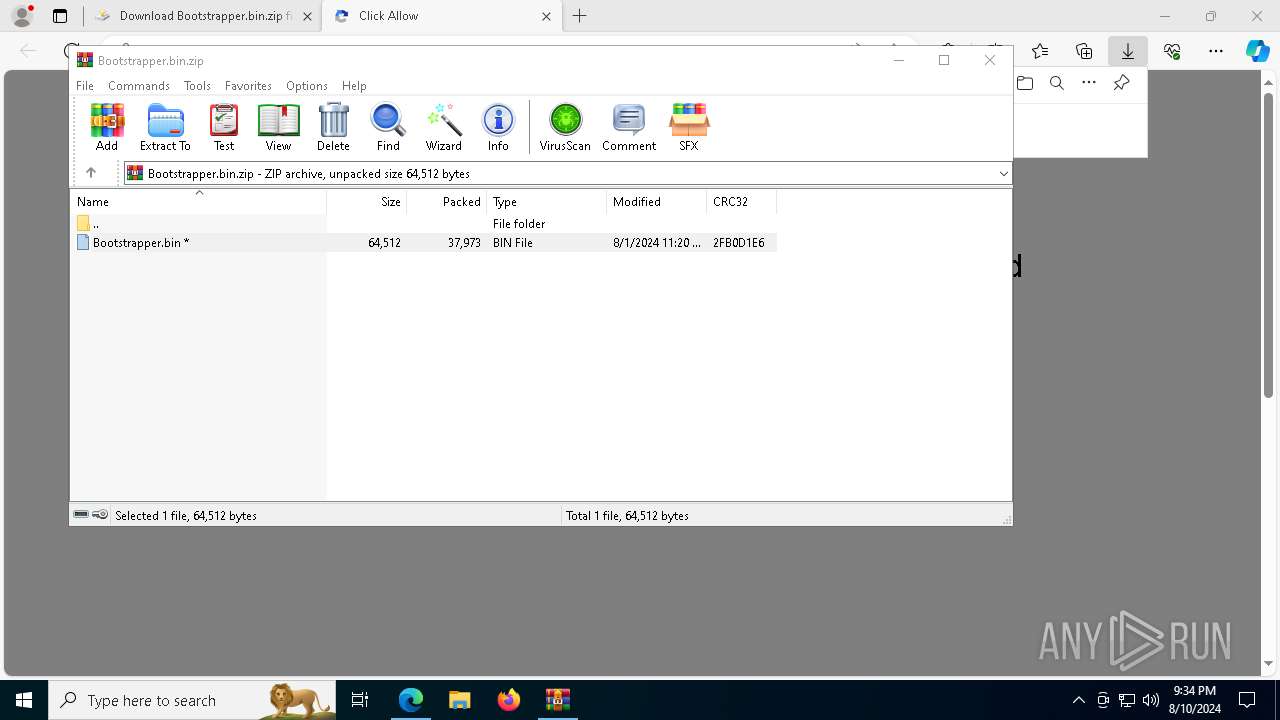Open Edge Browser essentials icon
This screenshot has width=1280, height=720.
pyautogui.click(x=1172, y=51)
